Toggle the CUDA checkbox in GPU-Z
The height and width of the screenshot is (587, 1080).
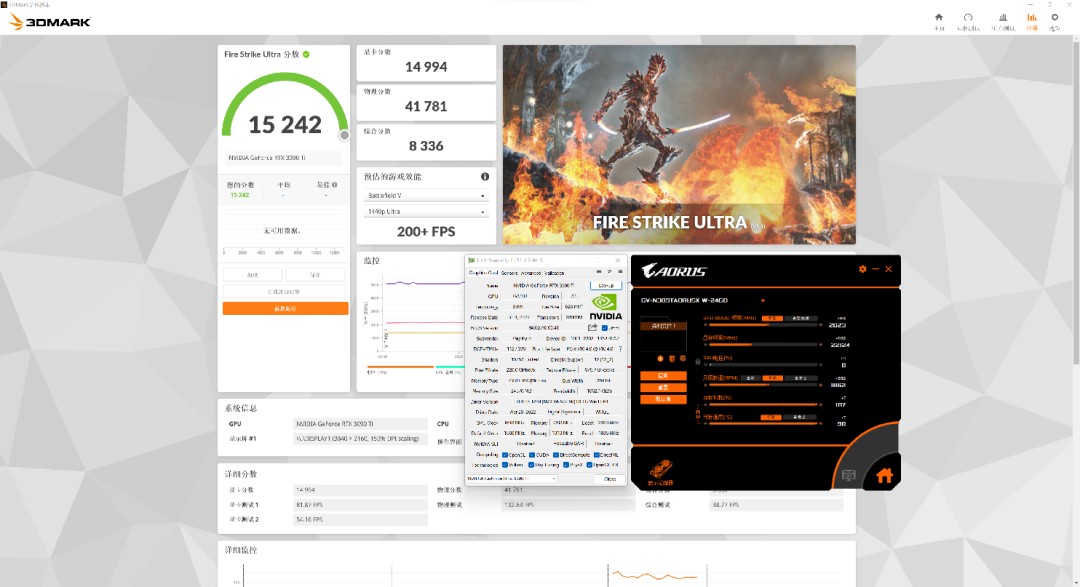click(x=532, y=455)
